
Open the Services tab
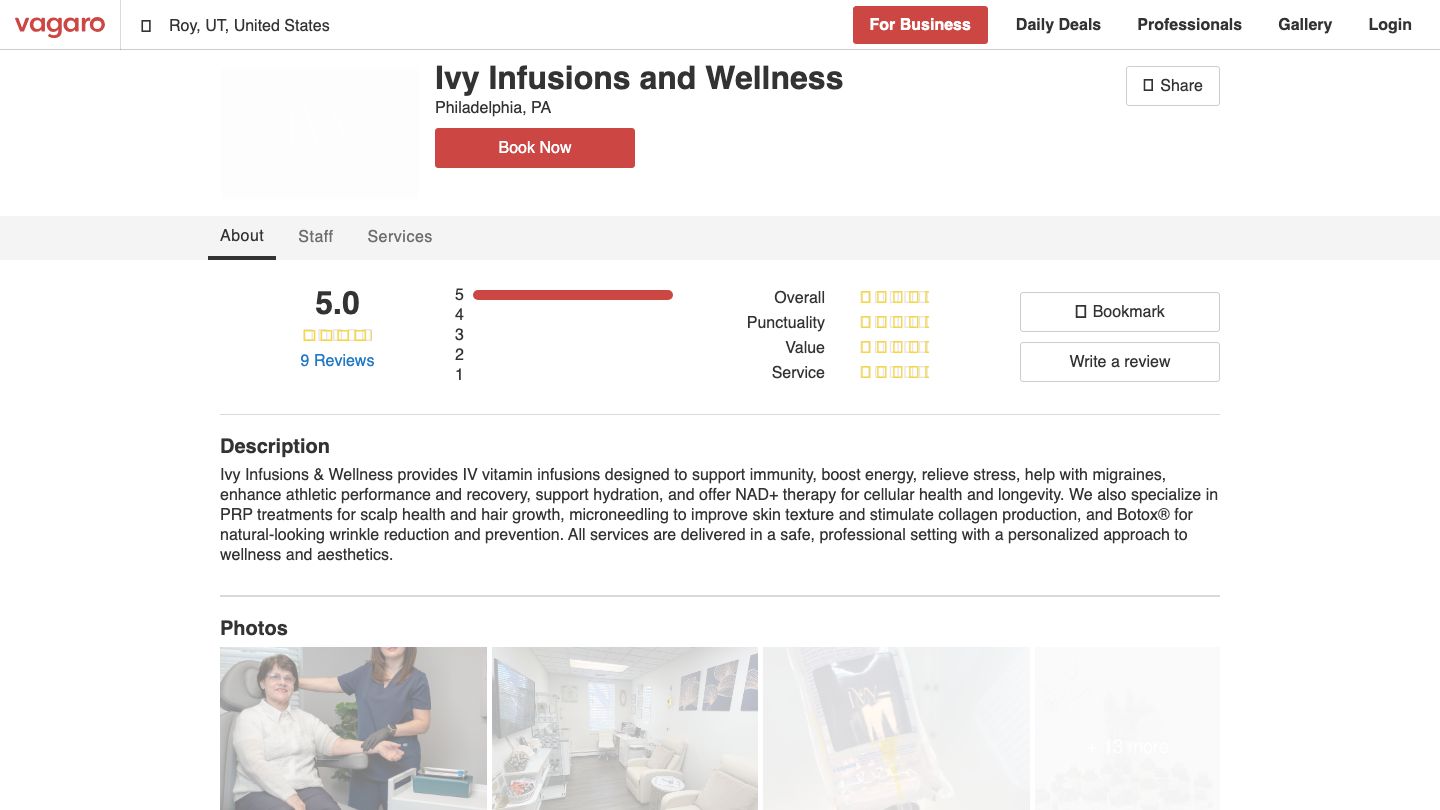point(399,236)
